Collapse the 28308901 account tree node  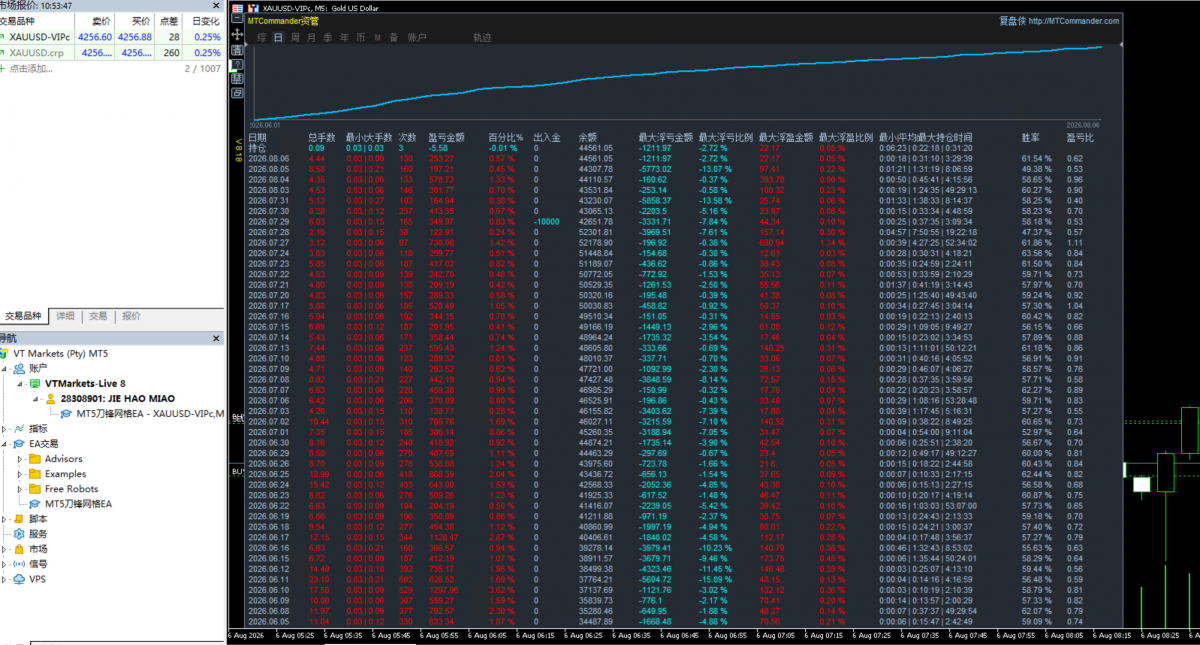pos(35,399)
